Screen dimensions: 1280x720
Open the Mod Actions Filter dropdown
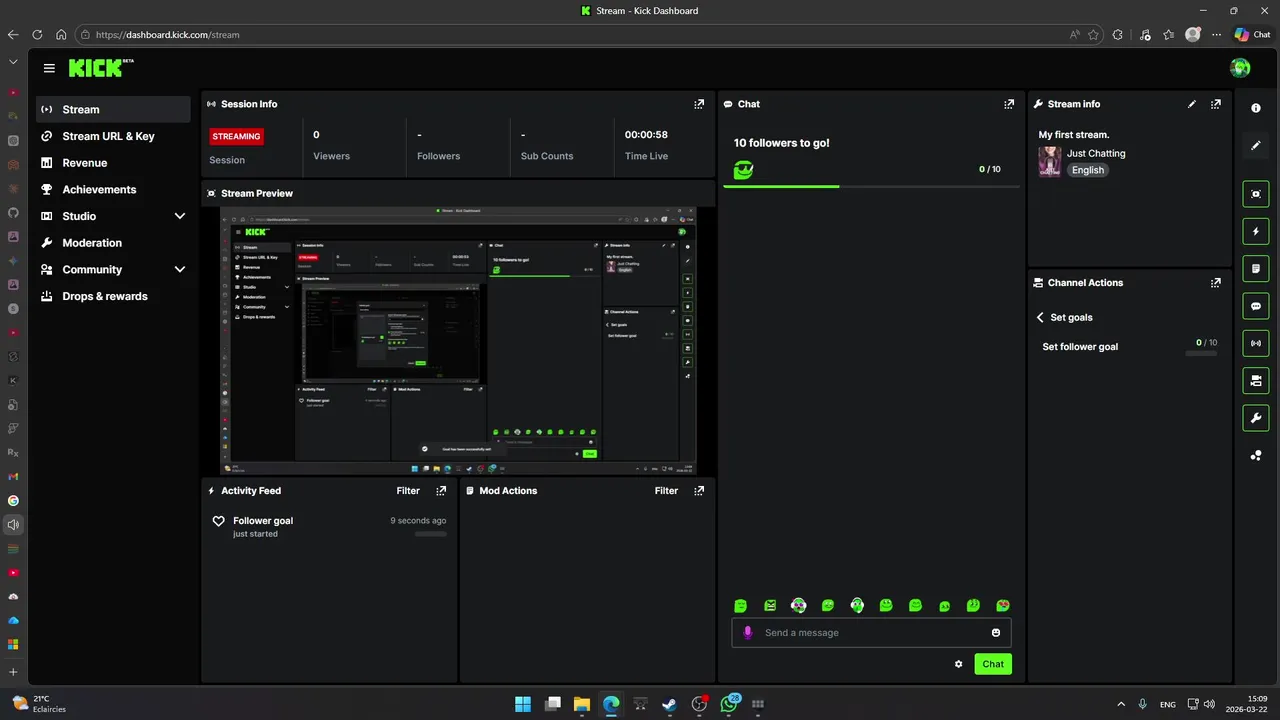tap(666, 491)
